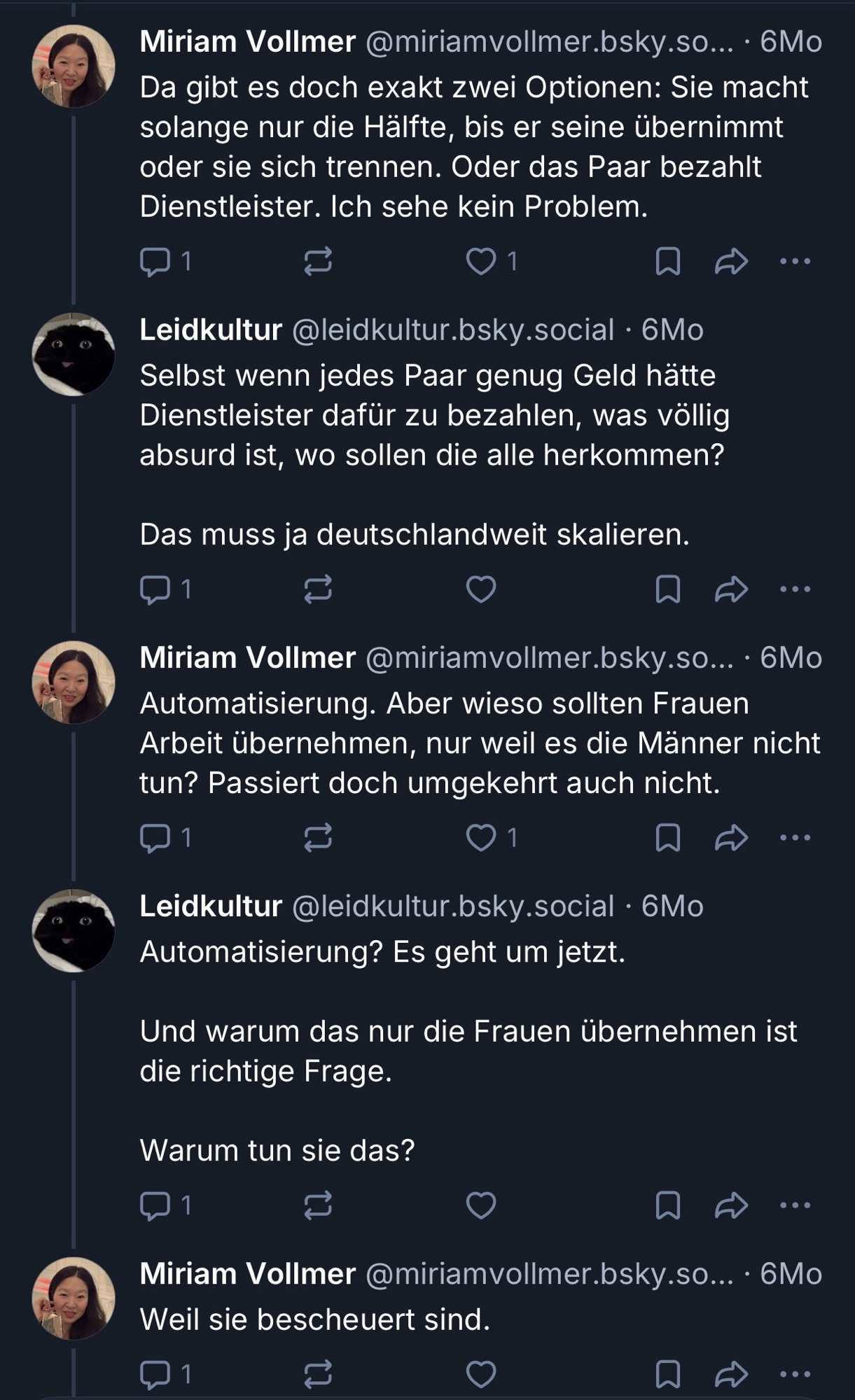Click Miriam Vollmer's avatar on the last post
This screenshot has height=1400, width=855.
[x=74, y=1298]
